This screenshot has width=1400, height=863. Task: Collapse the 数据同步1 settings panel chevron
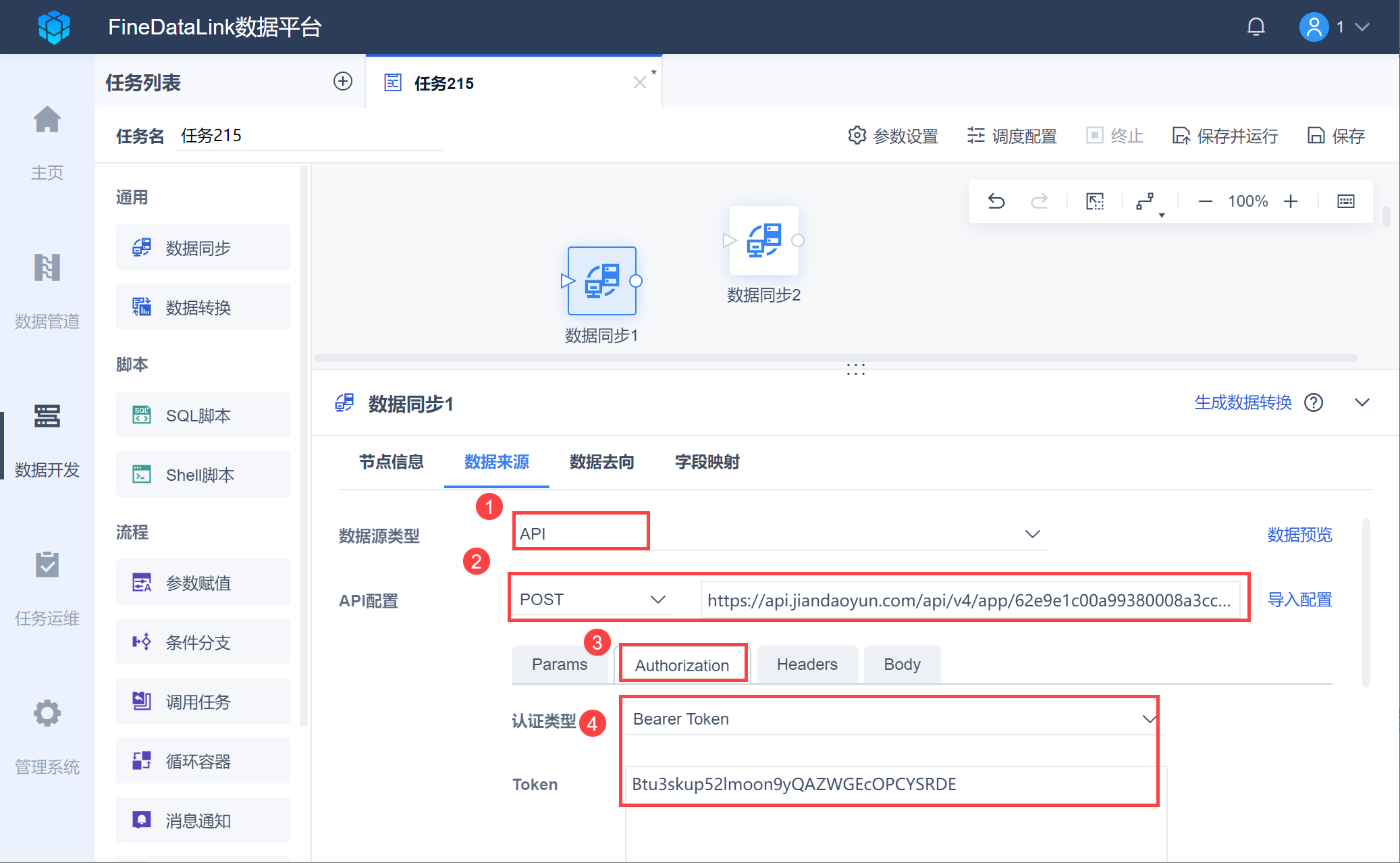[1362, 403]
